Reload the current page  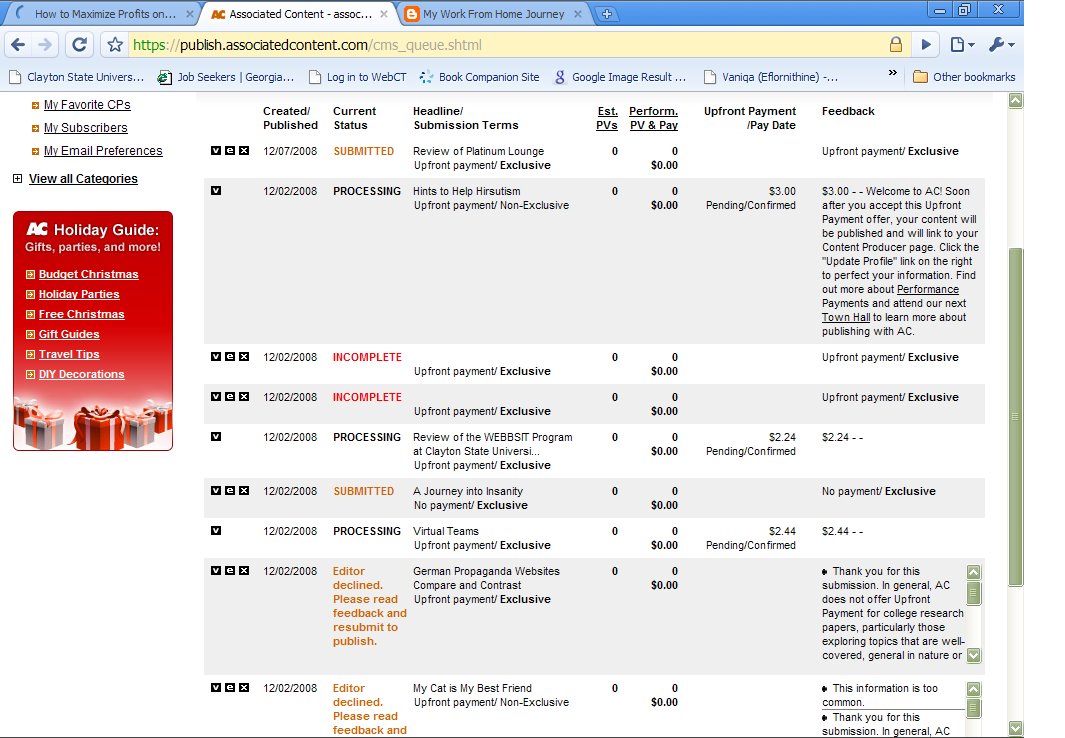coord(79,45)
